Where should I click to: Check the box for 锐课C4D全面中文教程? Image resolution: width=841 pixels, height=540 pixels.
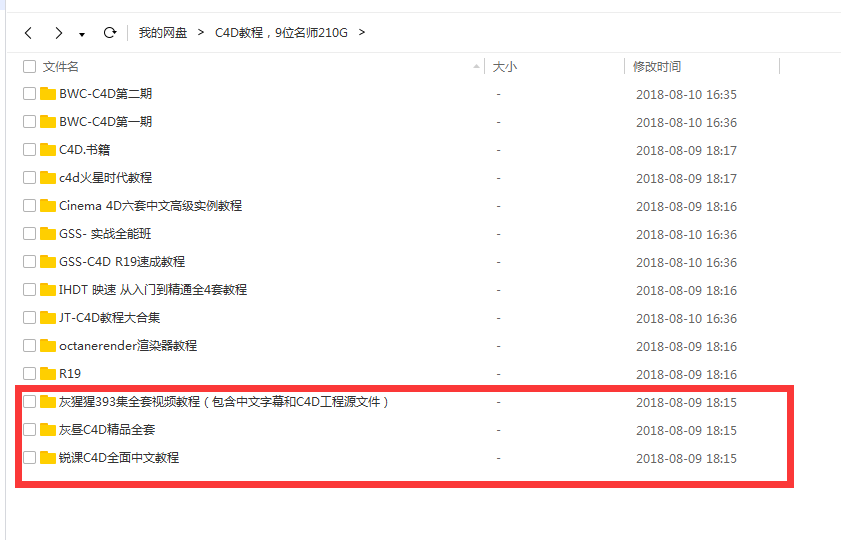click(x=29, y=457)
